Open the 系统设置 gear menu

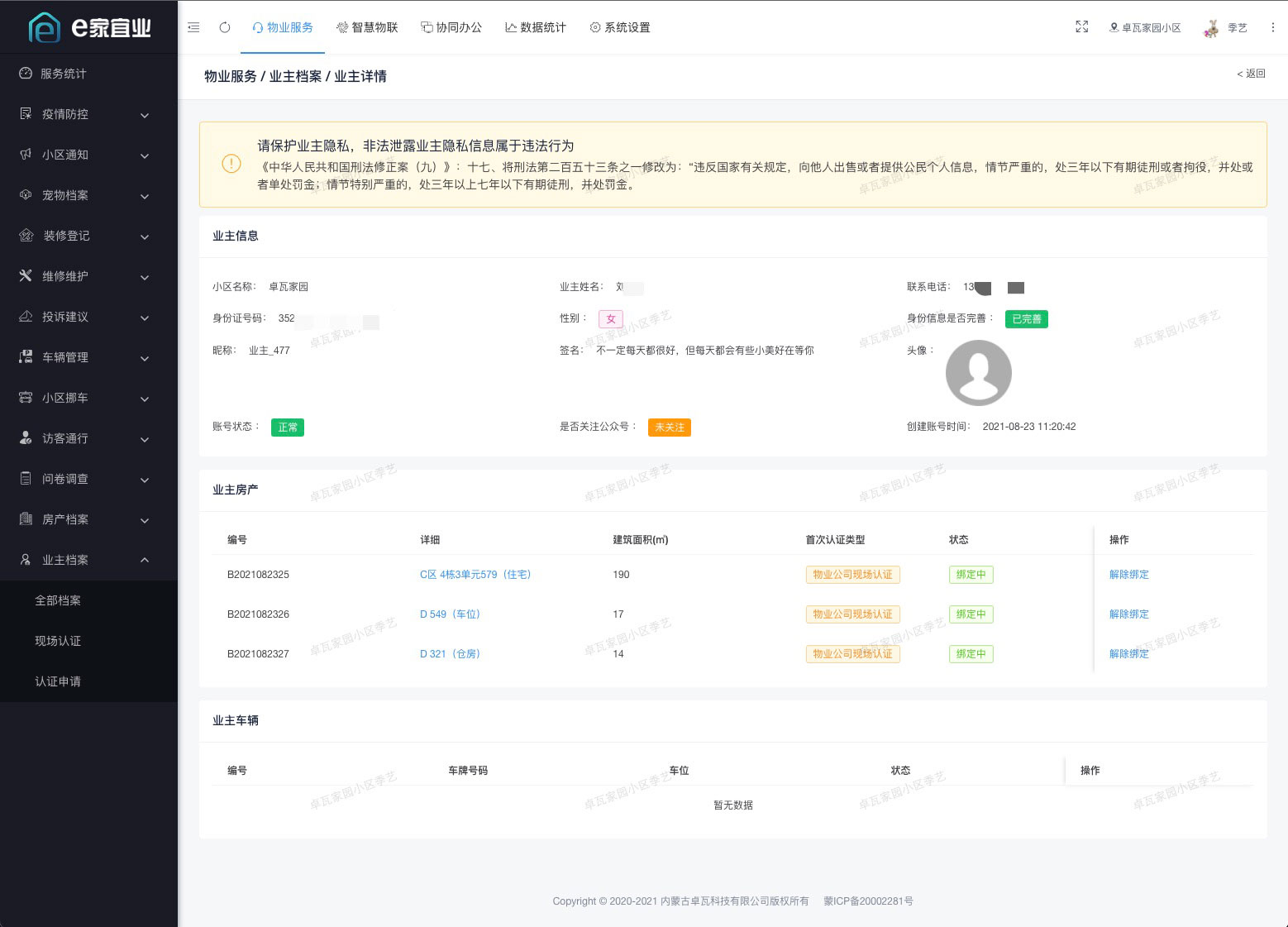point(619,27)
